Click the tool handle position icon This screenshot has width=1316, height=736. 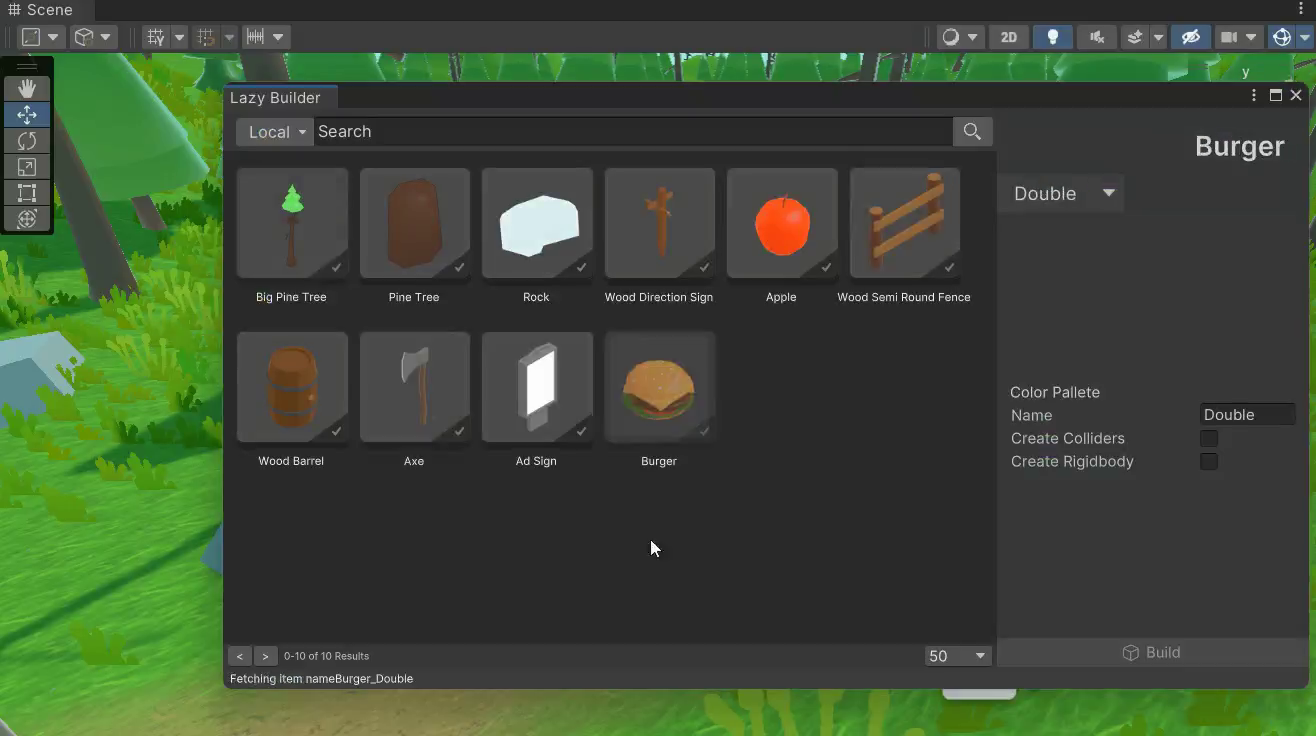(x=32, y=37)
